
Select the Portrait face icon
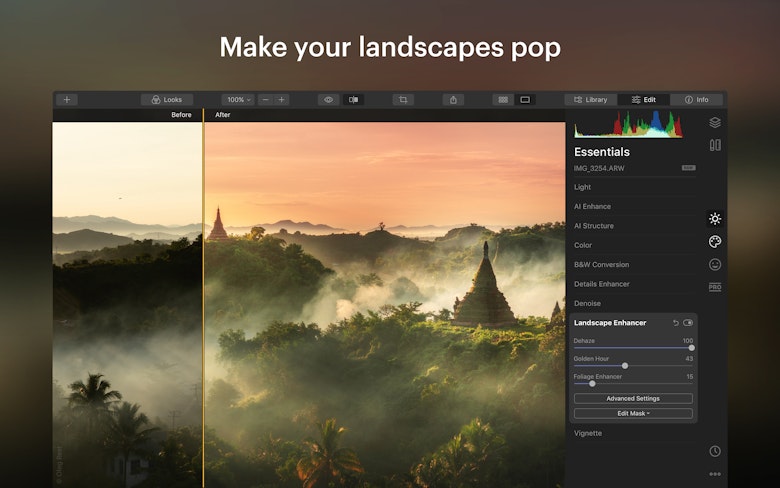[x=715, y=265]
